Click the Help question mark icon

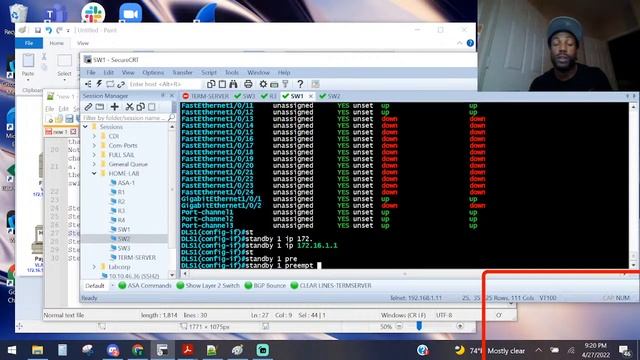[x=300, y=84]
